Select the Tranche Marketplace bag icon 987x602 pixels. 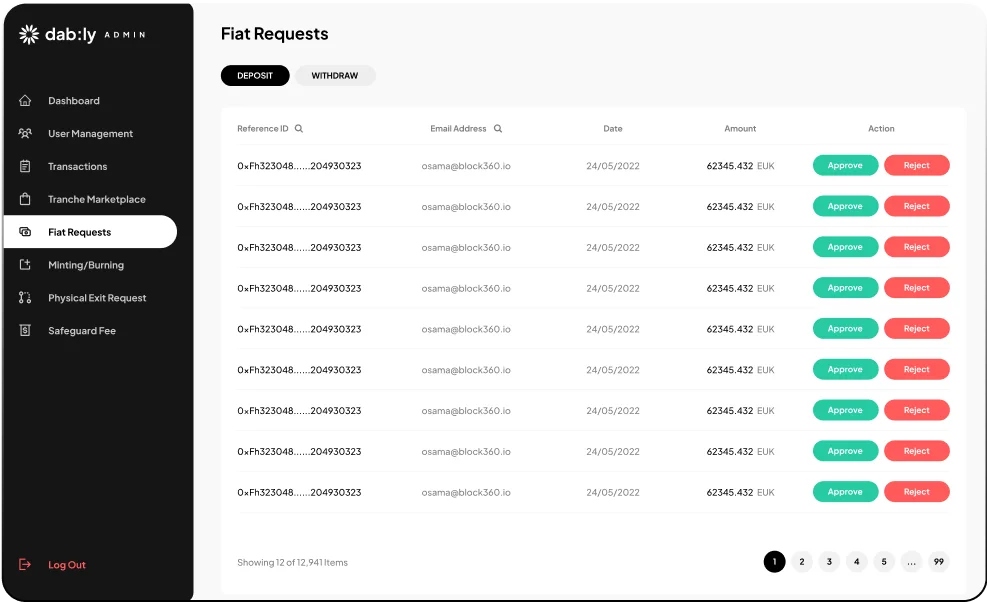click(25, 199)
